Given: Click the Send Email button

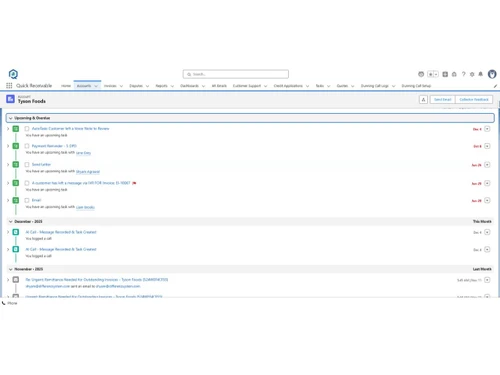Looking at the screenshot, I should pos(443,99).
